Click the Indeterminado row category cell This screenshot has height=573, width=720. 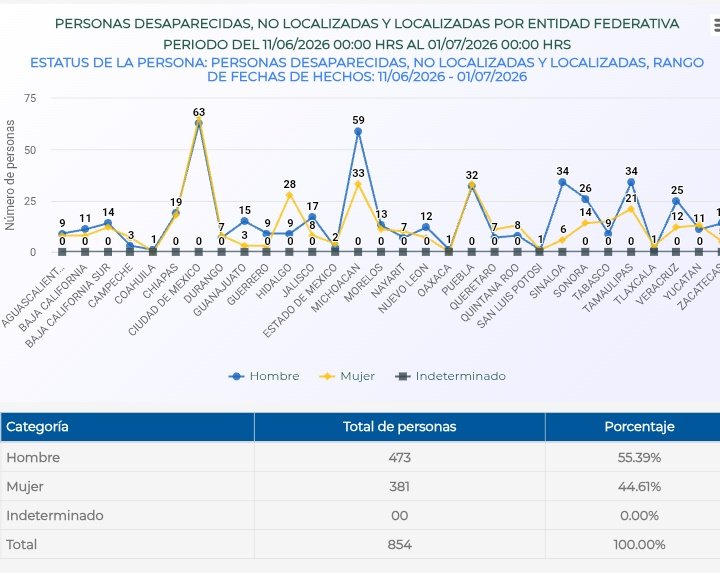tap(127, 516)
